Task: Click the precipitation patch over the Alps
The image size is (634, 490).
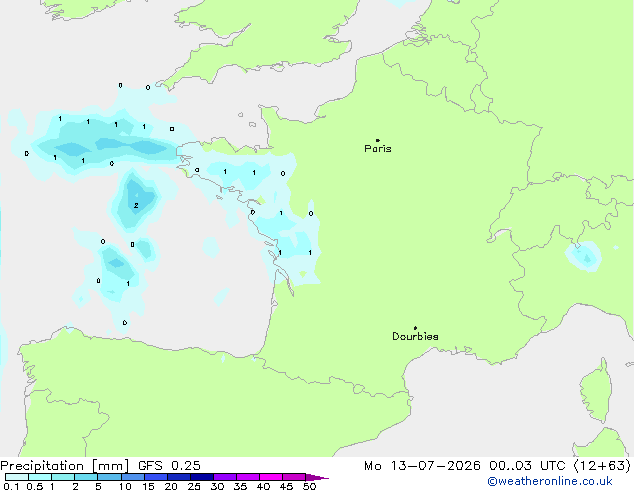Action: 583,256
